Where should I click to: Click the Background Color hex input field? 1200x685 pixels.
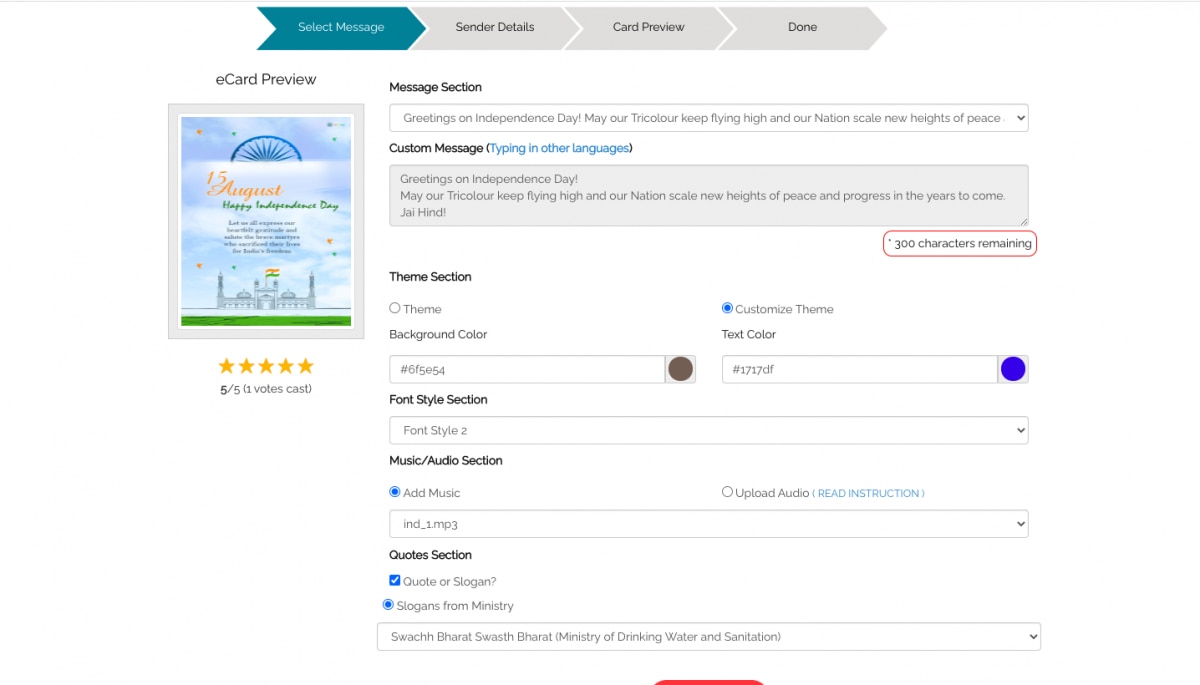[x=527, y=369]
